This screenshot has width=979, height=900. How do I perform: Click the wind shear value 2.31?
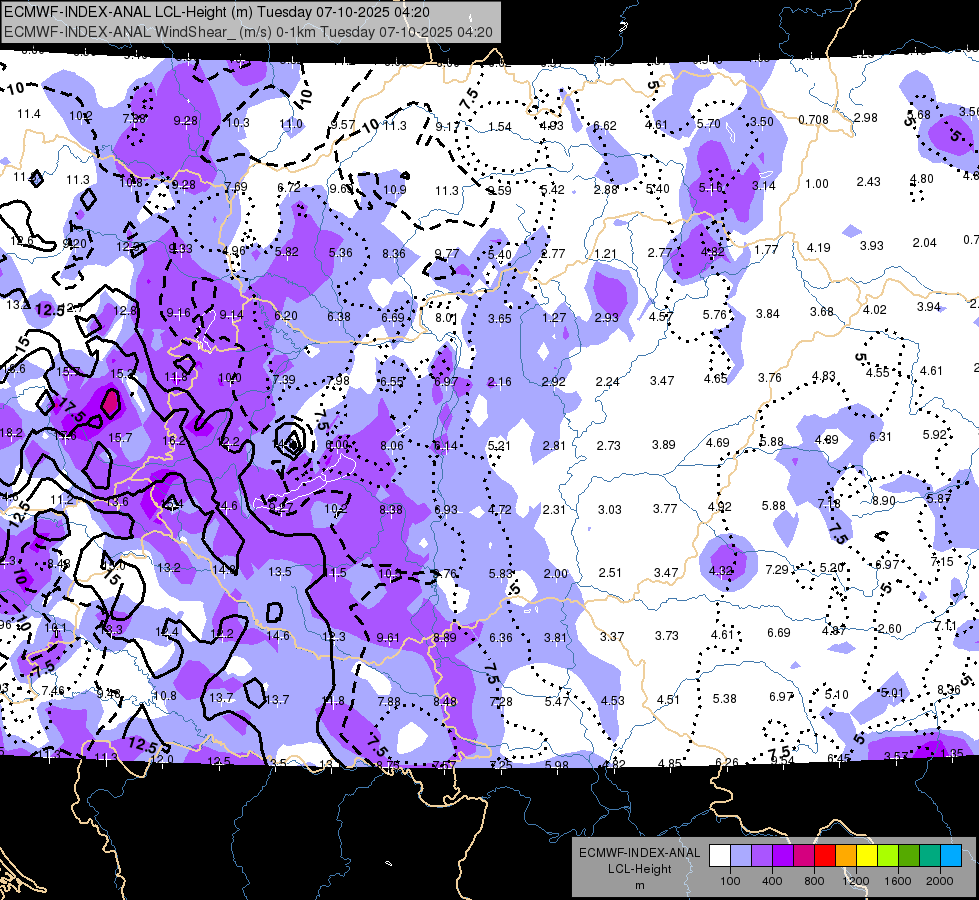[554, 510]
